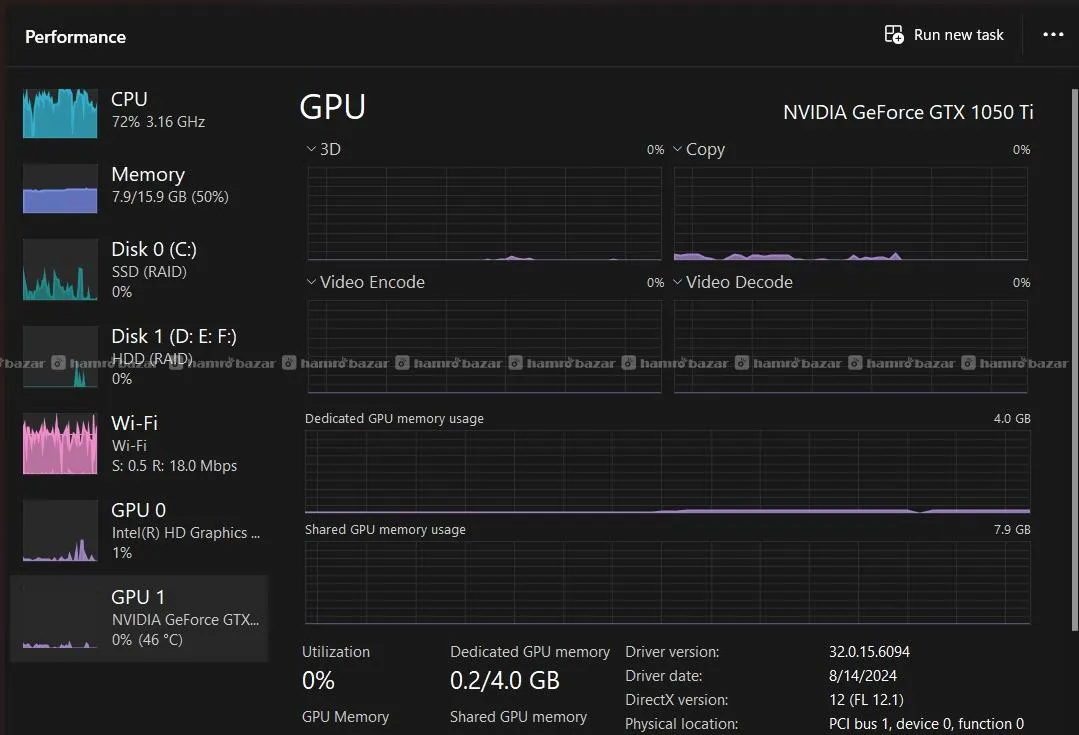Click the Run new task icon
The image size is (1079, 735).
coord(894,35)
